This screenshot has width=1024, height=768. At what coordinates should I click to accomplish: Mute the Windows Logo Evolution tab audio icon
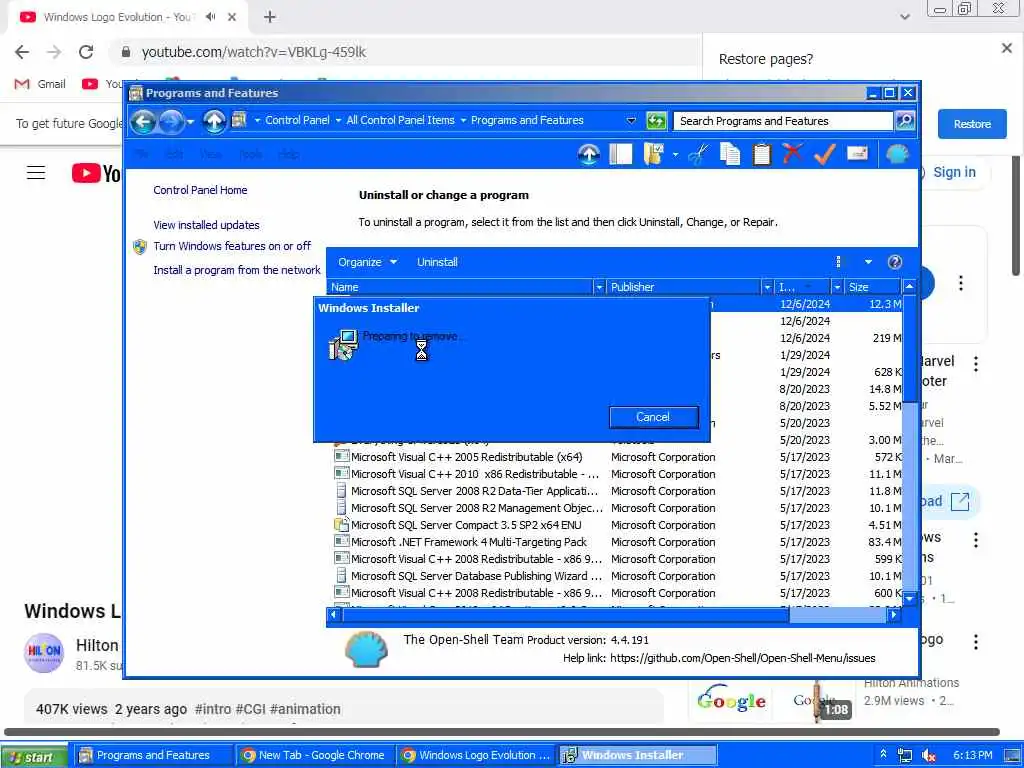210,17
